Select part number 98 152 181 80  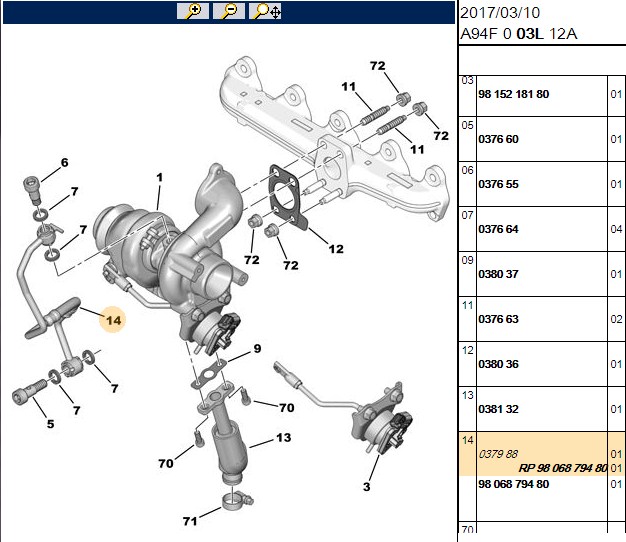(x=513, y=94)
